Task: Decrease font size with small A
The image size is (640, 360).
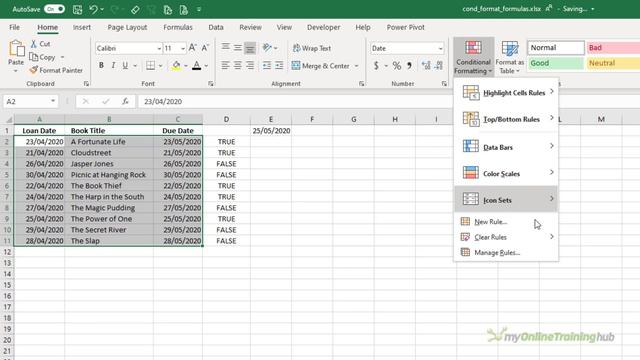Action: pyautogui.click(x=205, y=48)
